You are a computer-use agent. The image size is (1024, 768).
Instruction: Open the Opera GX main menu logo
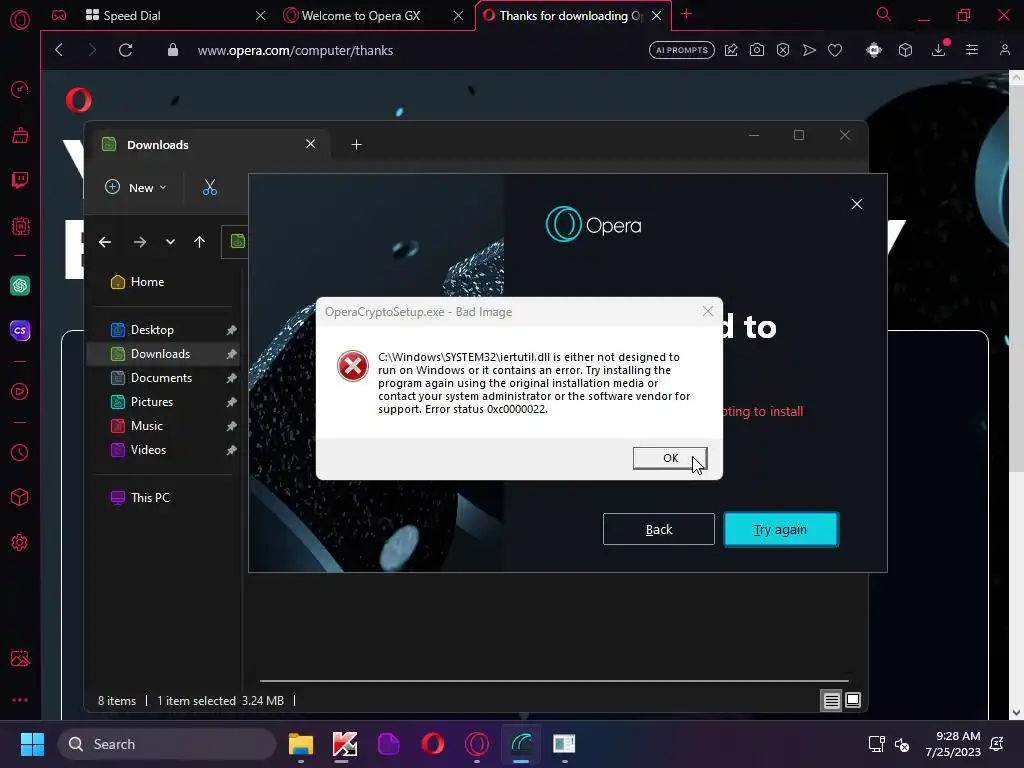tap(20, 20)
